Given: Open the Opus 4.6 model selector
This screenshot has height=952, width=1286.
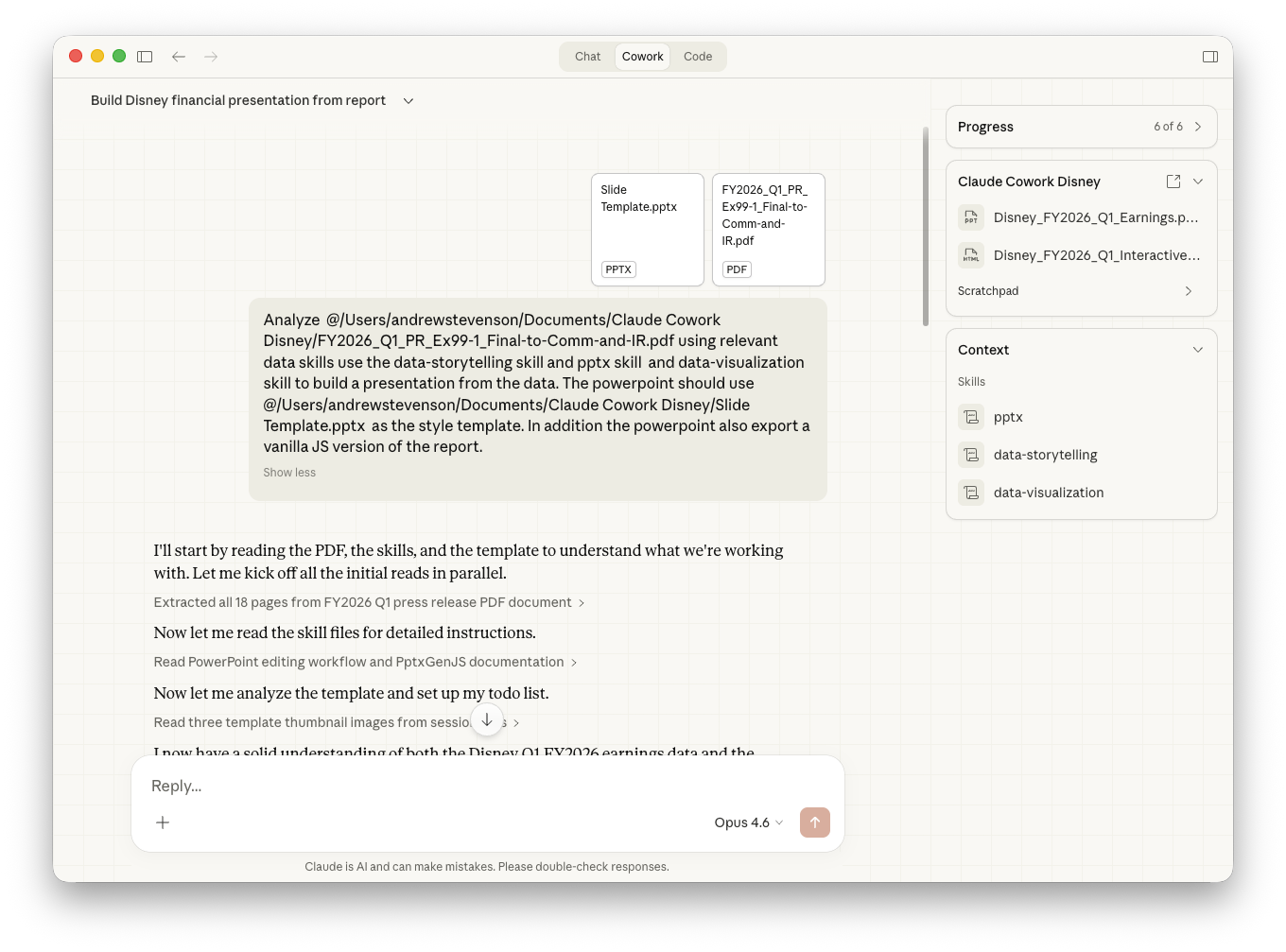Looking at the screenshot, I should point(748,822).
